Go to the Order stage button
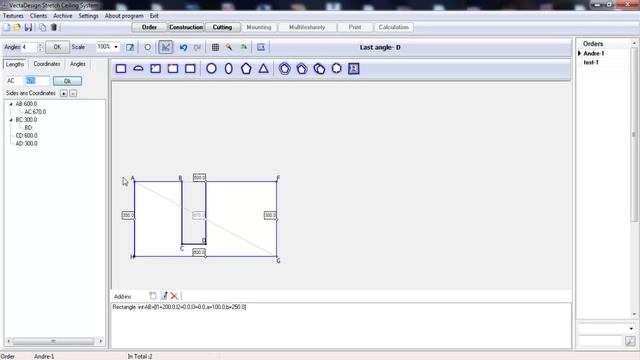This screenshot has height=360, width=640. tap(149, 27)
